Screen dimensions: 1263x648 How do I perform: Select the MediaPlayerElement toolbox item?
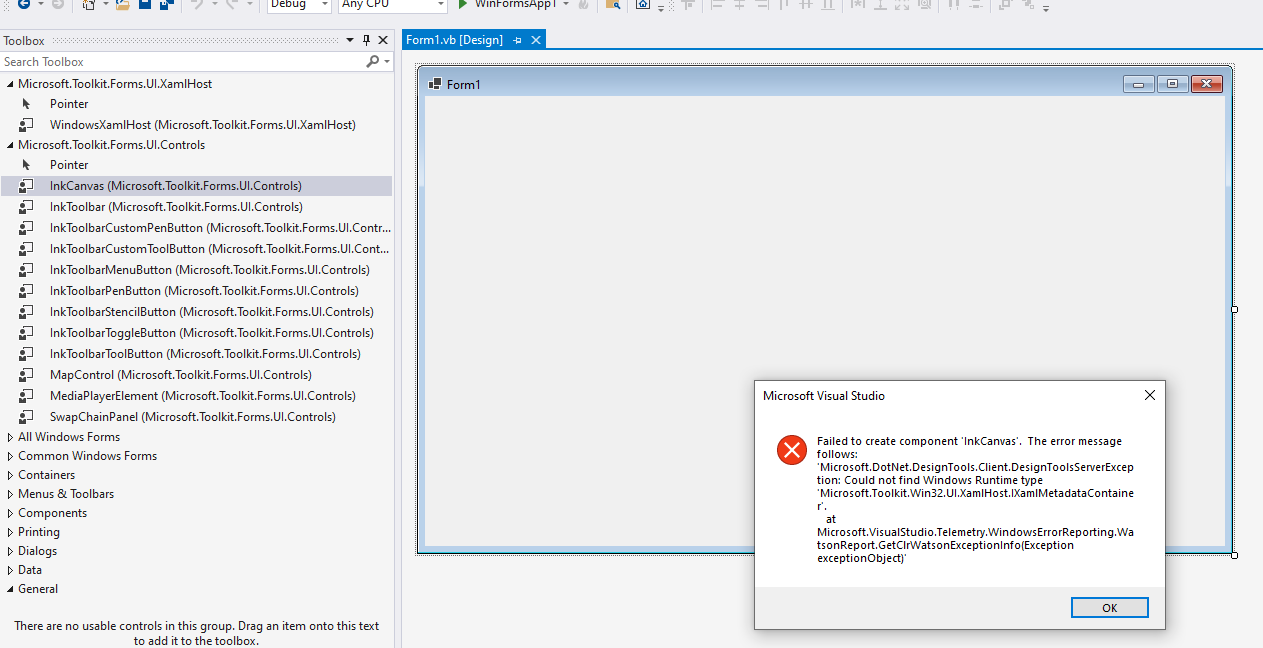pos(196,396)
